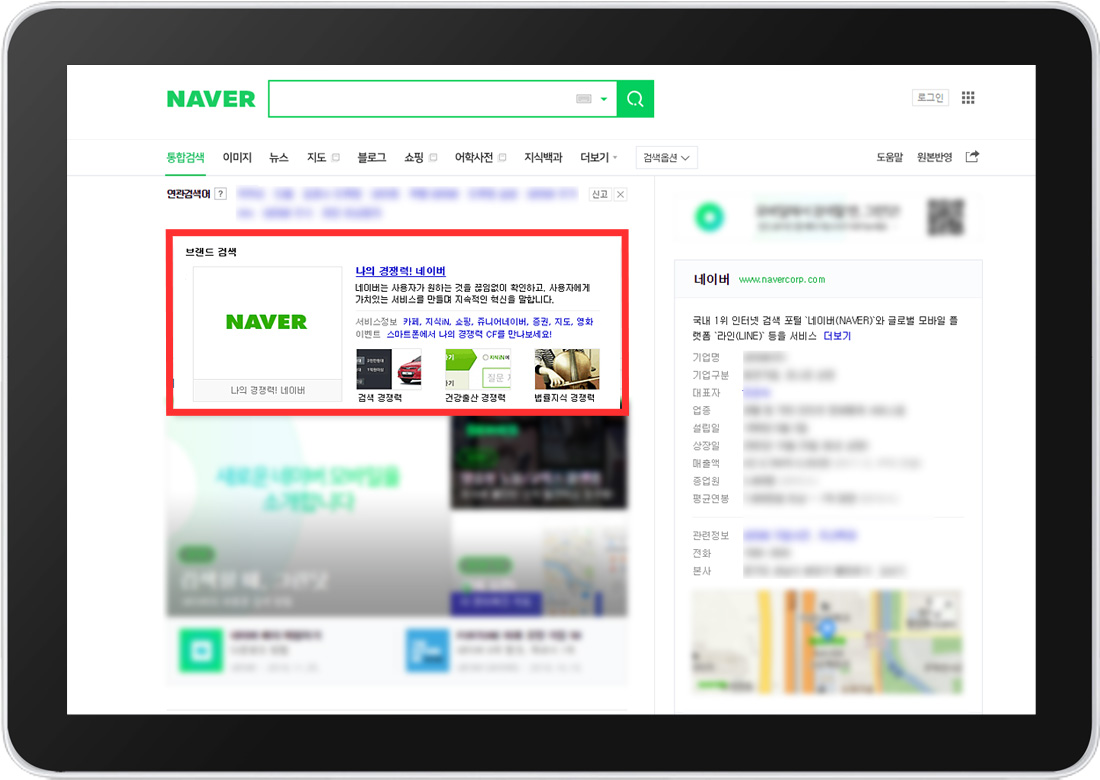
Task: Switch to the 뉴스 tab
Action: (279, 158)
